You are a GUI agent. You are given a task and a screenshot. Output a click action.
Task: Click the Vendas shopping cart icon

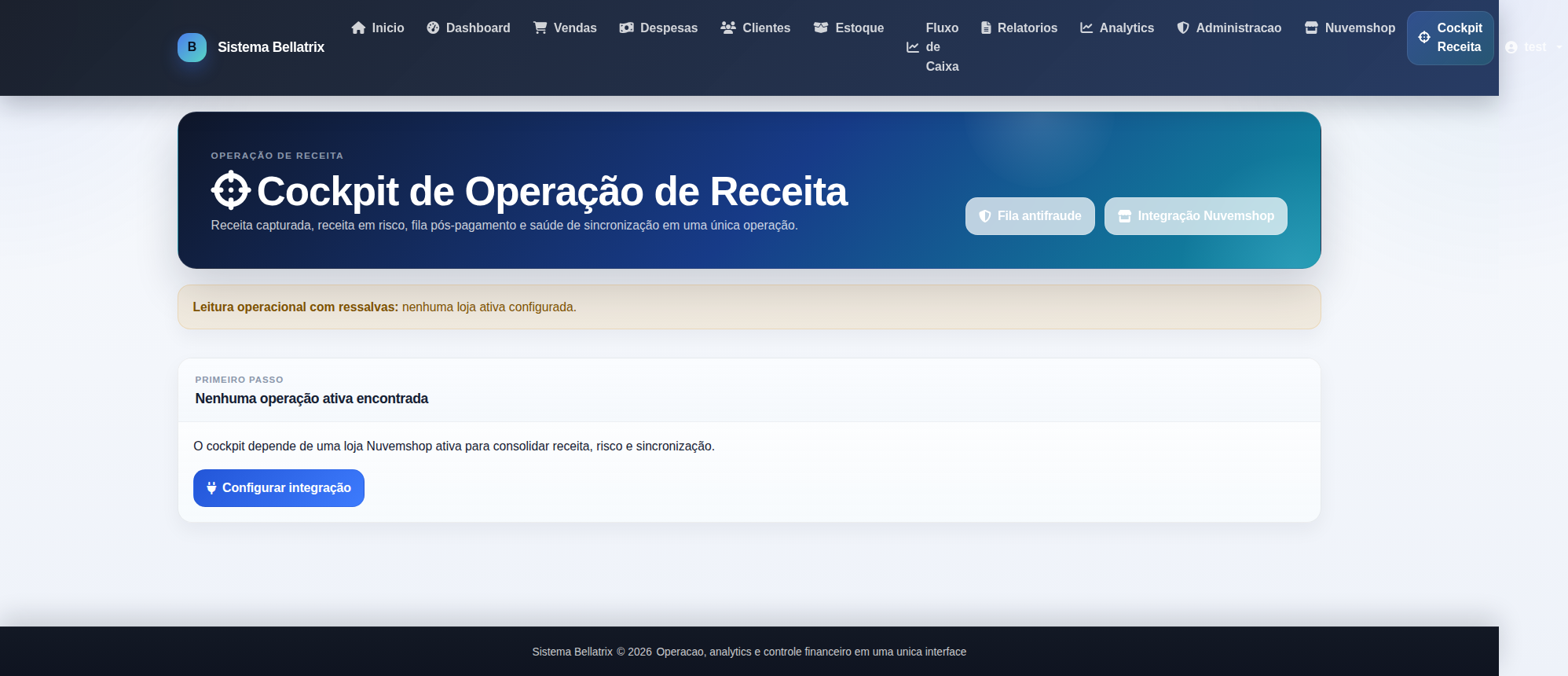[540, 28]
